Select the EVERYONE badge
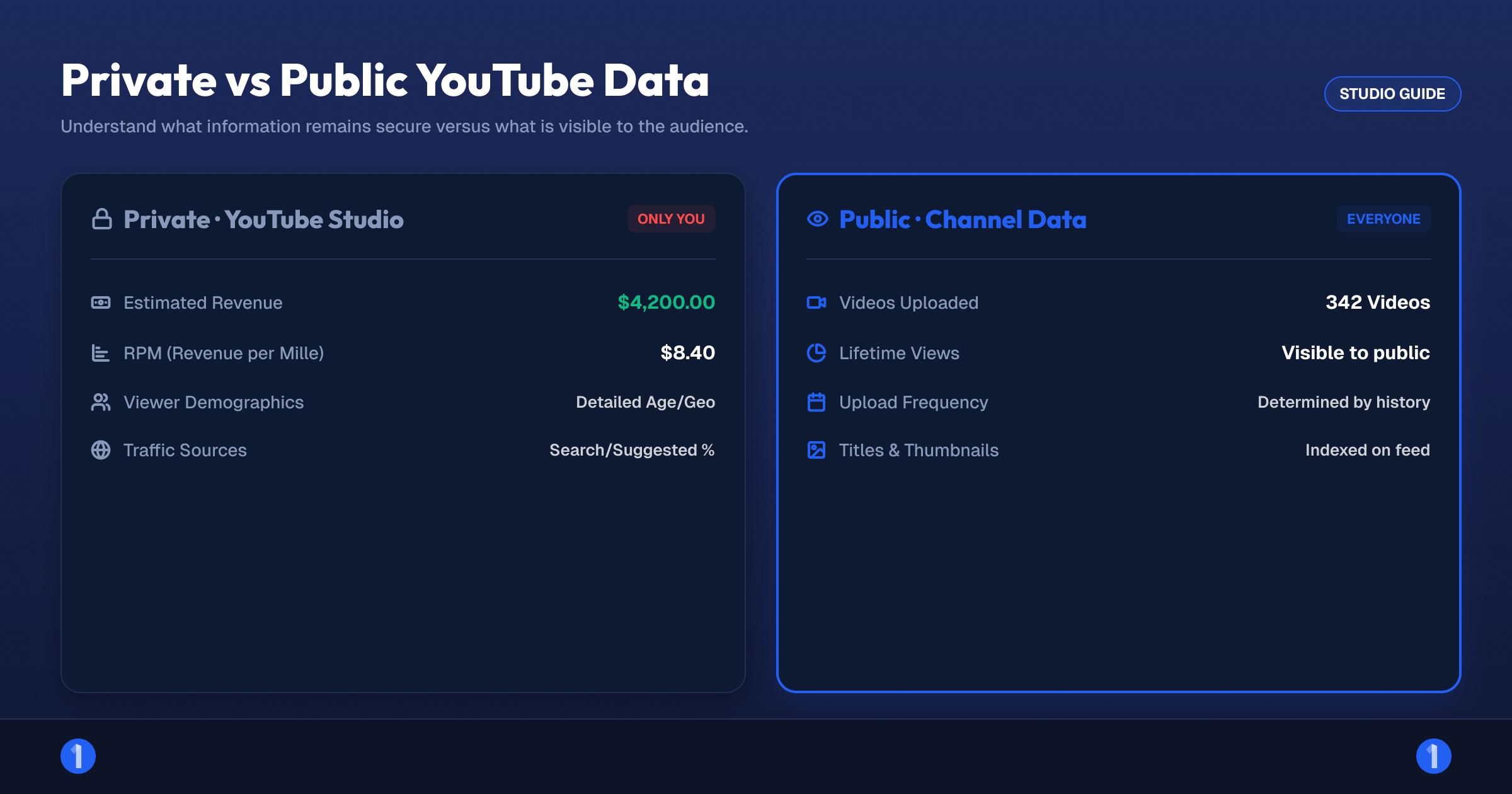 point(1383,219)
